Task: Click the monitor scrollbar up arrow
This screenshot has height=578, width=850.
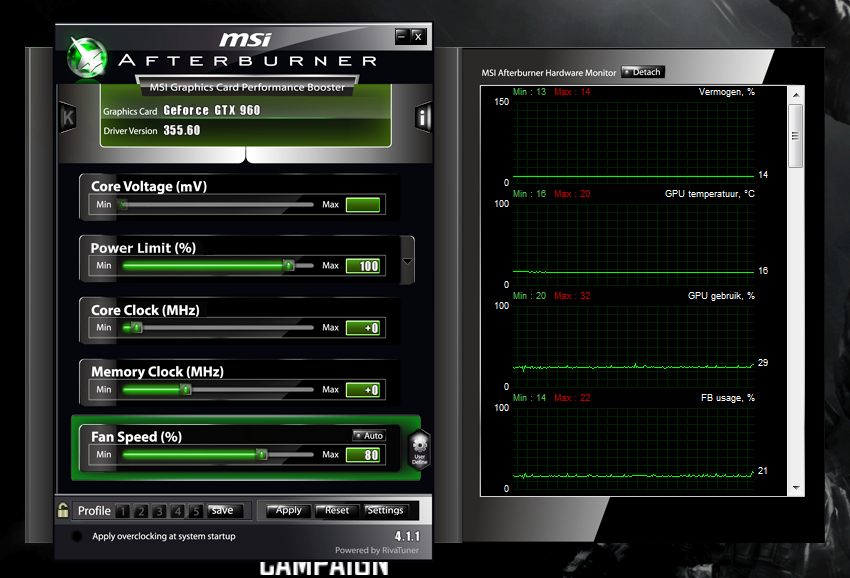Action: pyautogui.click(x=796, y=95)
